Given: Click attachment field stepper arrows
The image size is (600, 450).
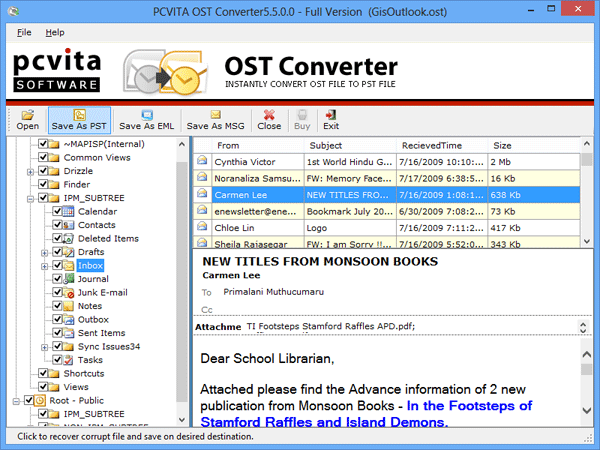Looking at the screenshot, I should [x=583, y=327].
